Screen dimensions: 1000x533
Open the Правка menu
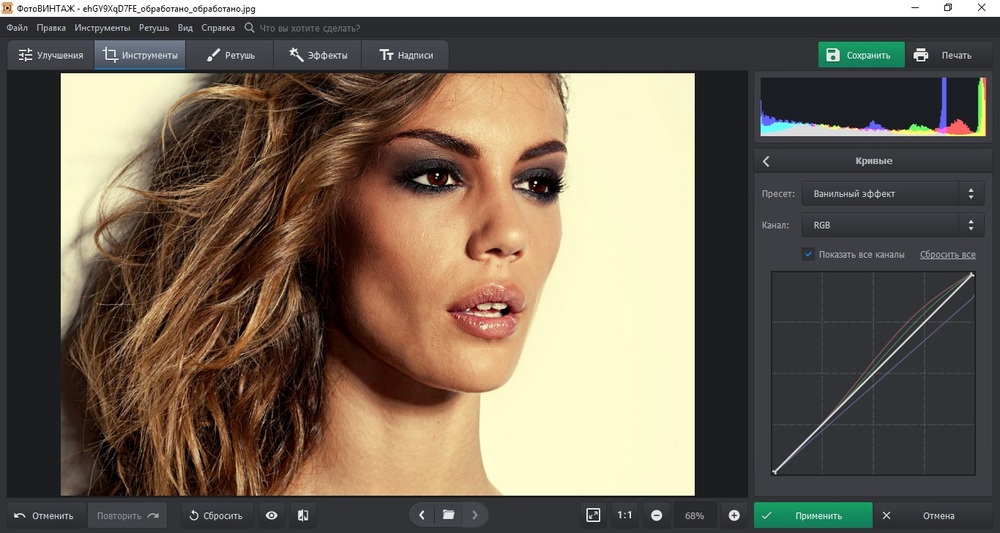pyautogui.click(x=51, y=28)
